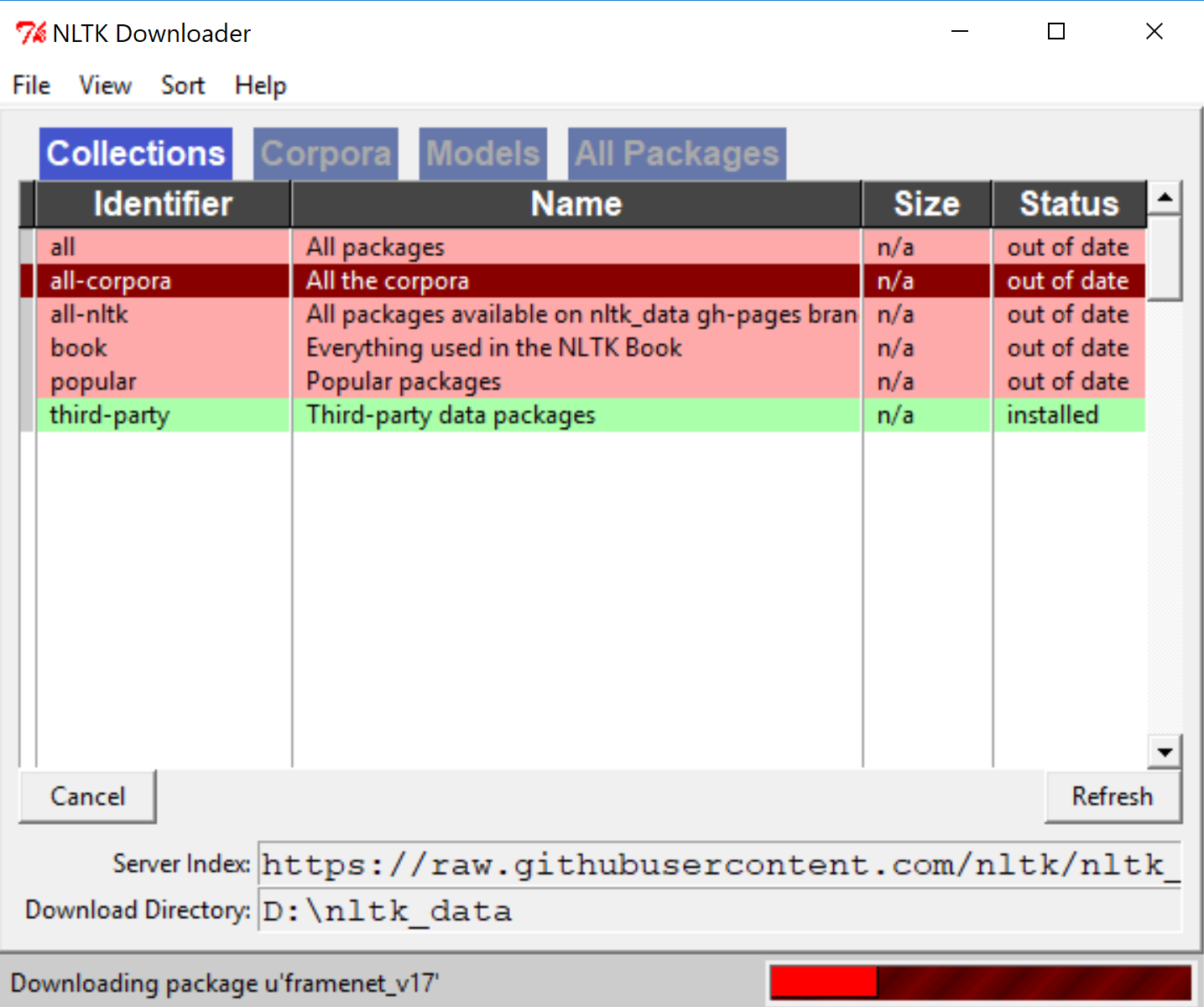
Task: Sort by the Size column header
Action: click(927, 204)
